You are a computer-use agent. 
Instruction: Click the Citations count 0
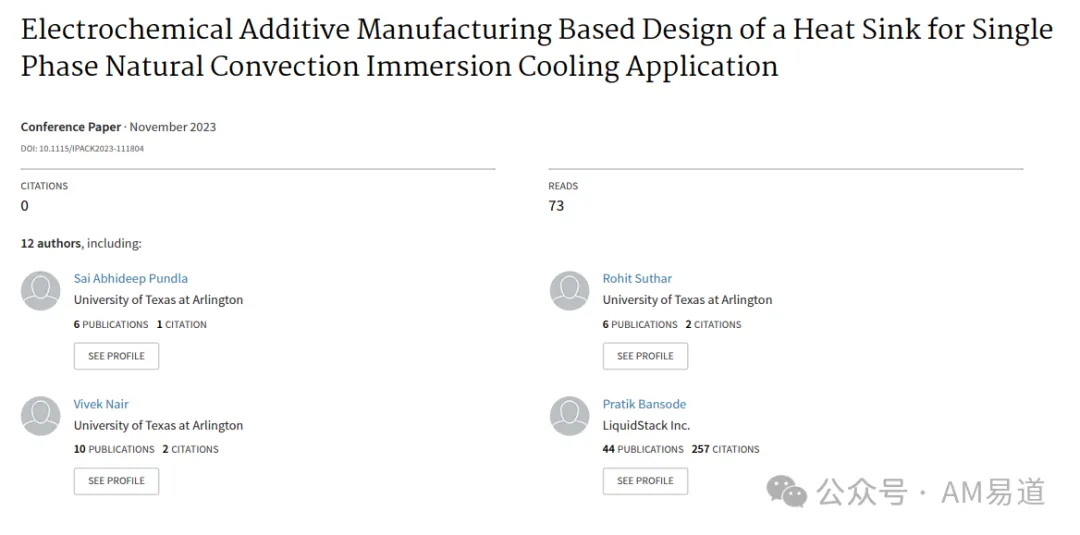point(25,206)
